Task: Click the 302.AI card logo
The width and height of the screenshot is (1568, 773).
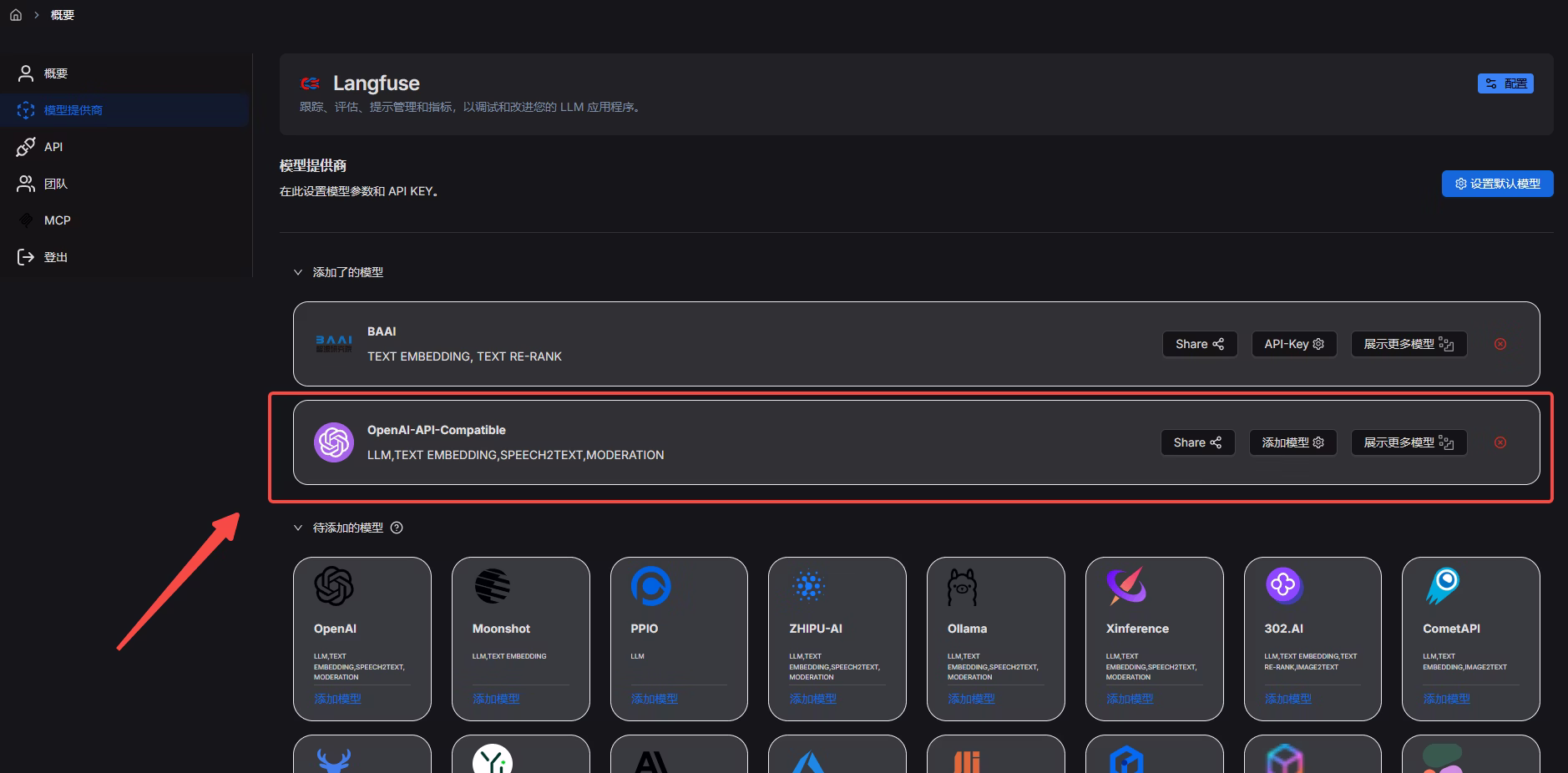Action: [1284, 586]
